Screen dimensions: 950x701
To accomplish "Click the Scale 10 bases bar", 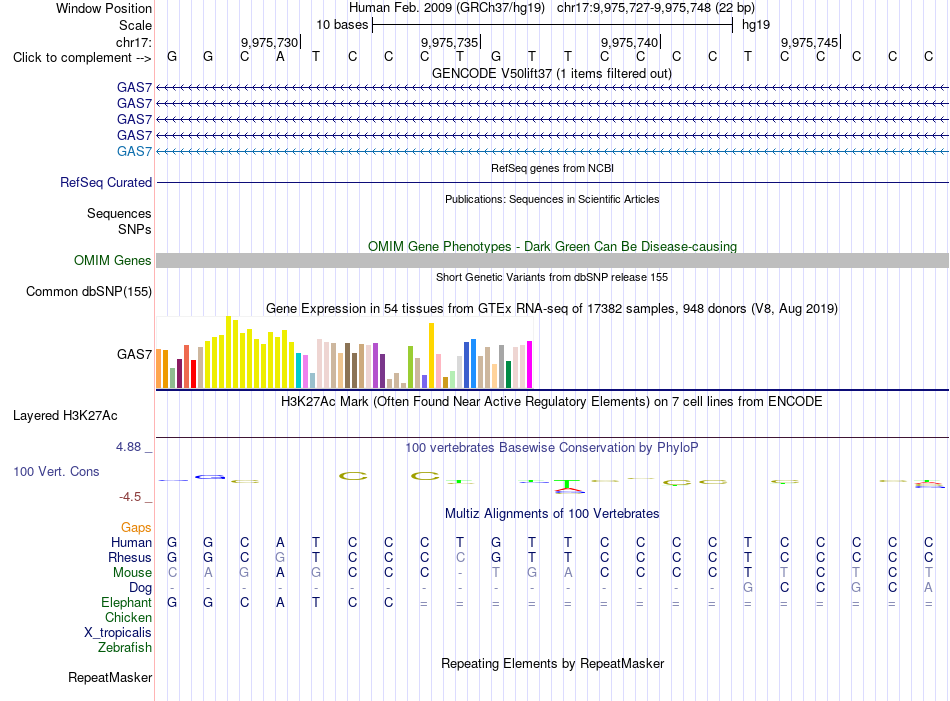I will (553, 25).
